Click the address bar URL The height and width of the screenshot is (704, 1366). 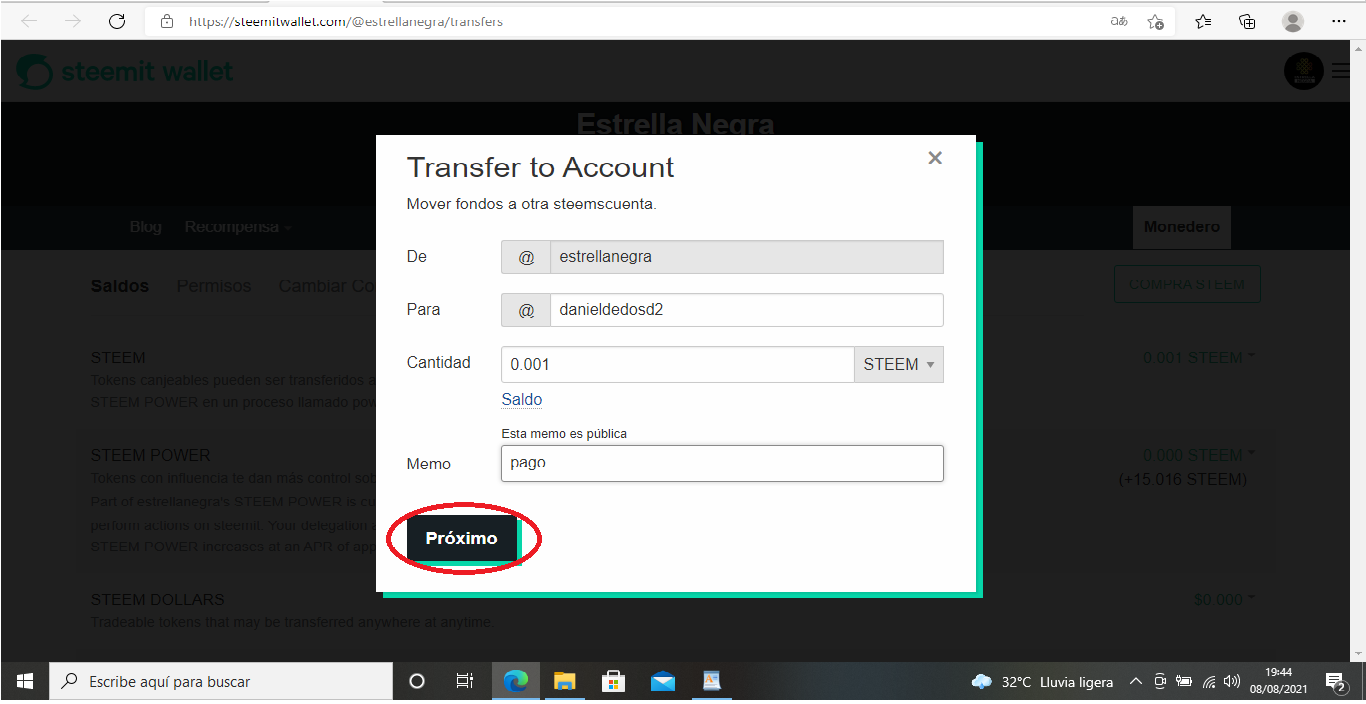346,21
